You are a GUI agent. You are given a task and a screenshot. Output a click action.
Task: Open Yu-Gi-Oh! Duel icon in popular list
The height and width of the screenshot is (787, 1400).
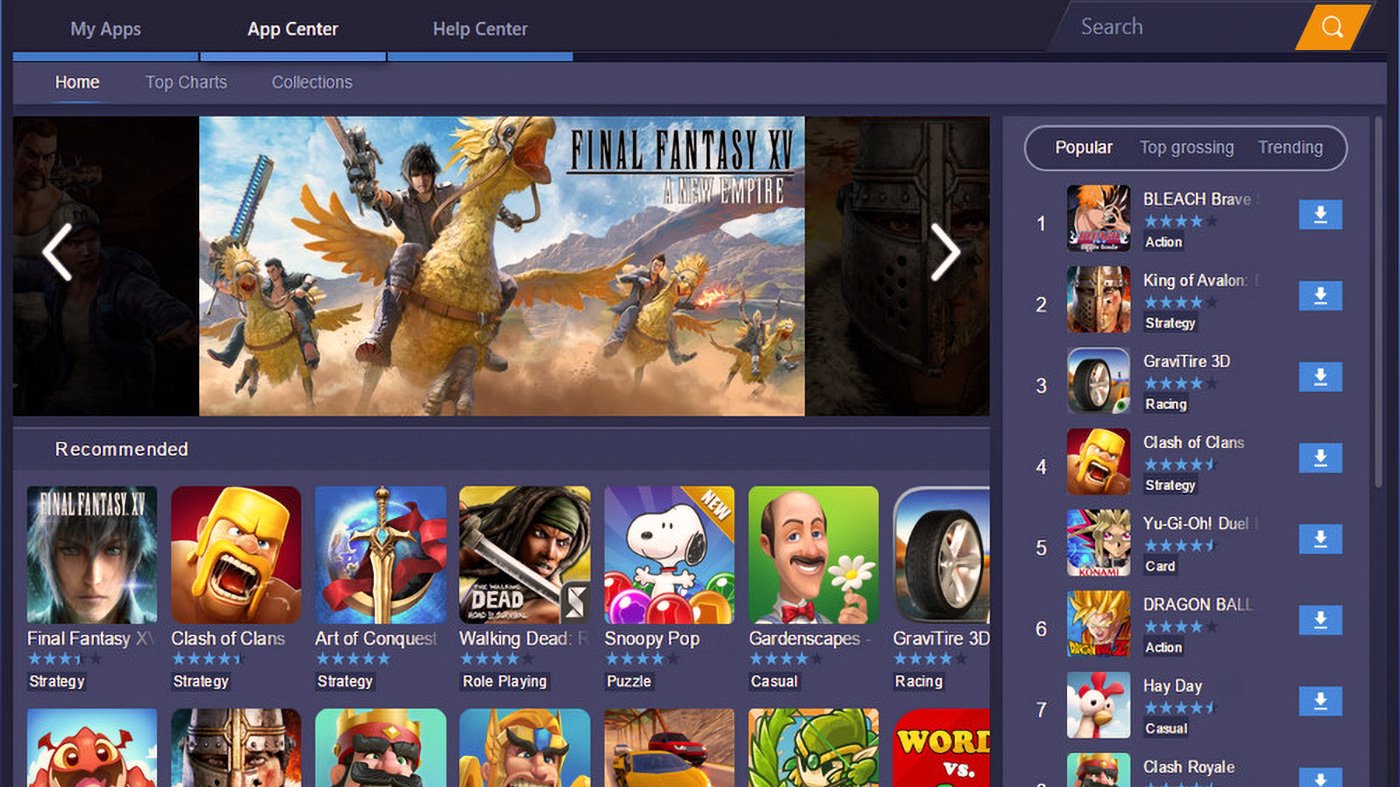click(1098, 542)
